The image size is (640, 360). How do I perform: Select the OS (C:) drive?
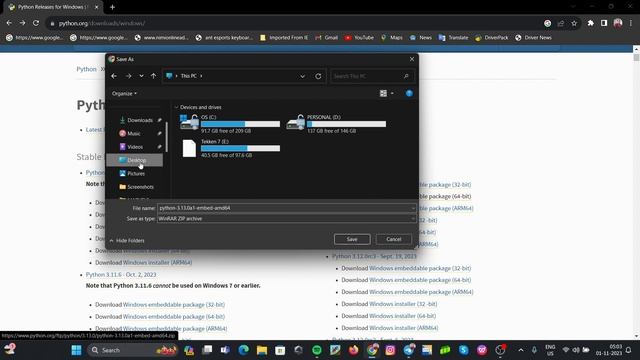click(x=230, y=124)
